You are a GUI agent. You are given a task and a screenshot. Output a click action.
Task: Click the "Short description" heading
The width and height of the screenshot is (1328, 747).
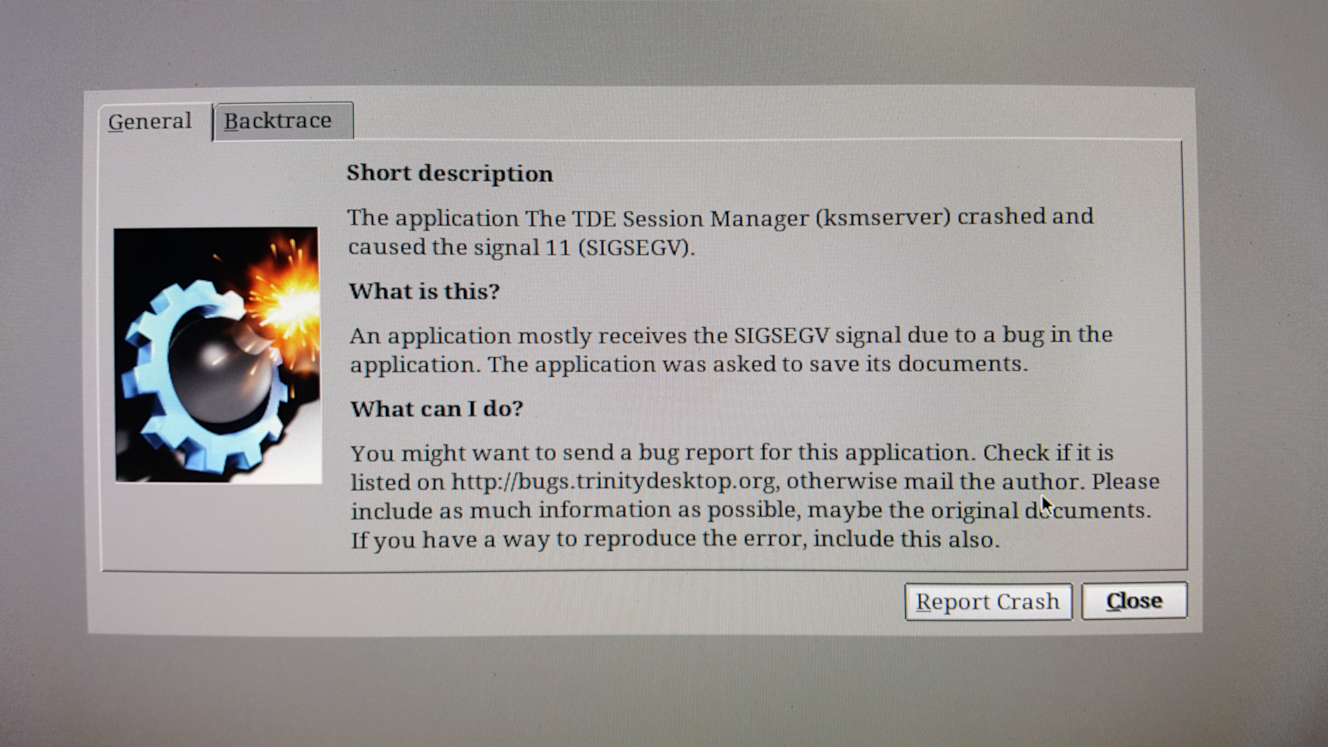tap(450, 173)
